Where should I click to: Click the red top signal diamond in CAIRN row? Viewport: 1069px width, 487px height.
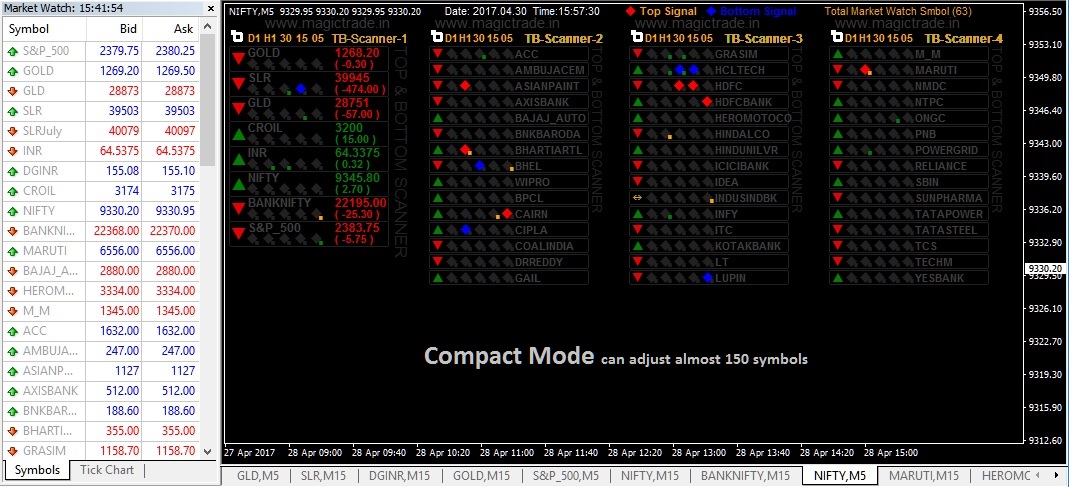tap(507, 213)
